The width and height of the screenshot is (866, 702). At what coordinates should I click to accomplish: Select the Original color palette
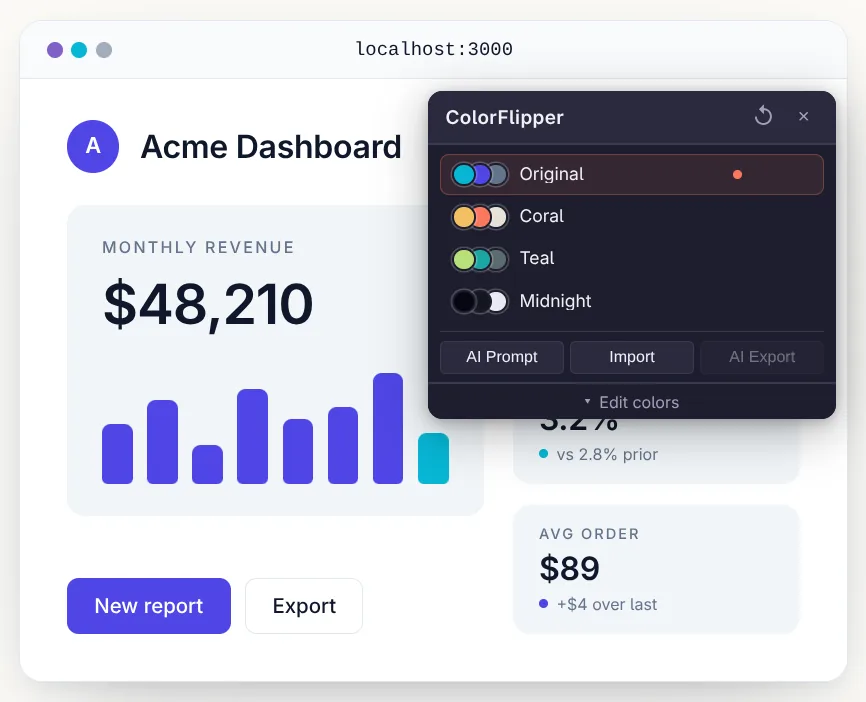632,175
